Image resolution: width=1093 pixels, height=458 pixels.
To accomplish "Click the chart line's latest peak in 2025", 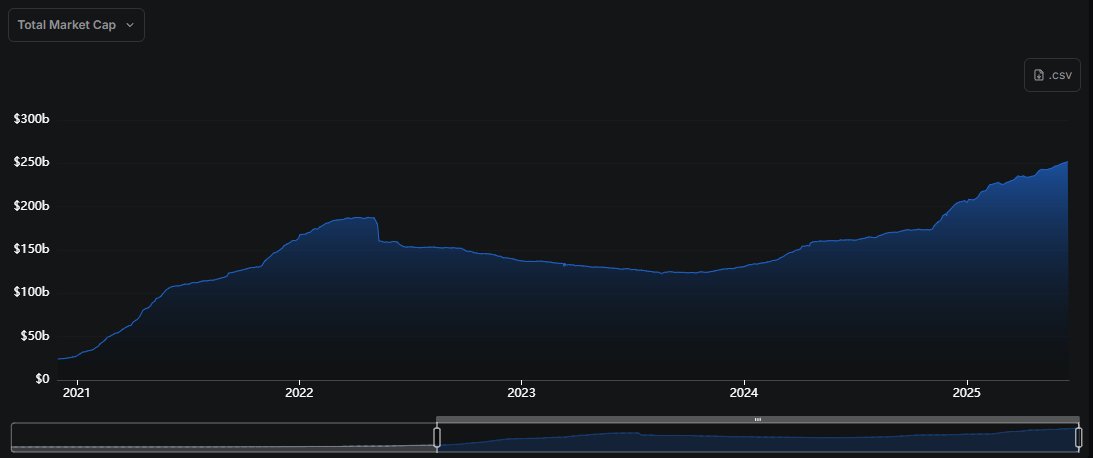I will 1067,162.
